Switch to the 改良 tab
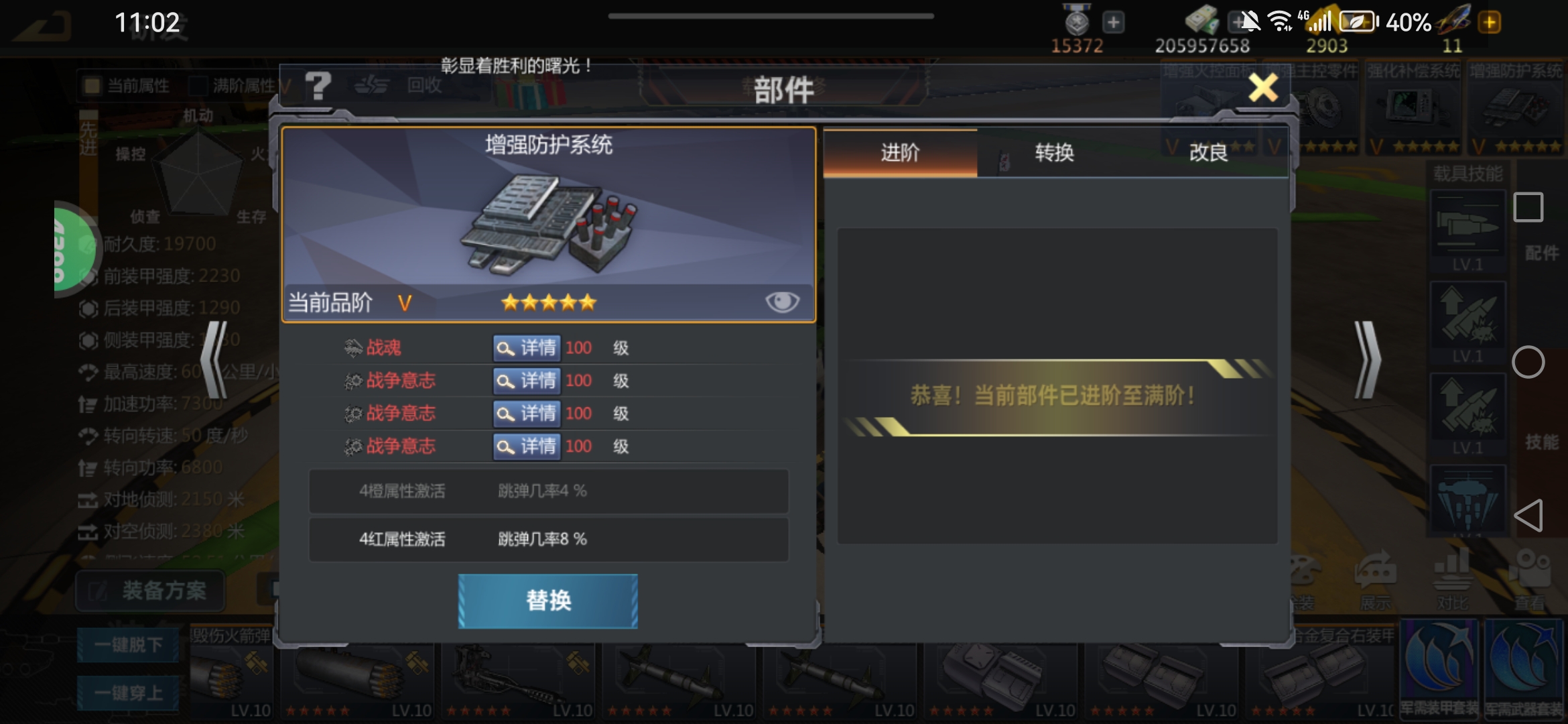Image resolution: width=1568 pixels, height=724 pixels. point(1208,153)
